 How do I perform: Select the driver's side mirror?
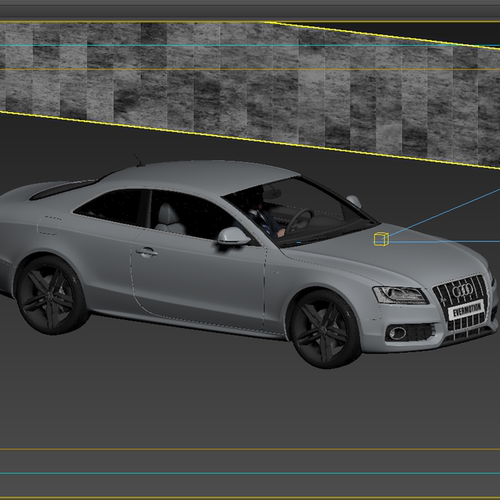(233, 236)
